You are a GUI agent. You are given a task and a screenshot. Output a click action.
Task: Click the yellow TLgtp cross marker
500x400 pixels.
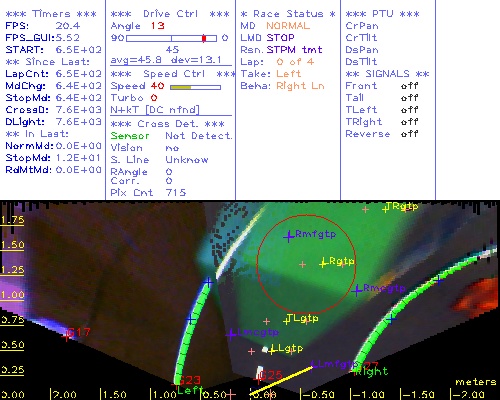286,321
